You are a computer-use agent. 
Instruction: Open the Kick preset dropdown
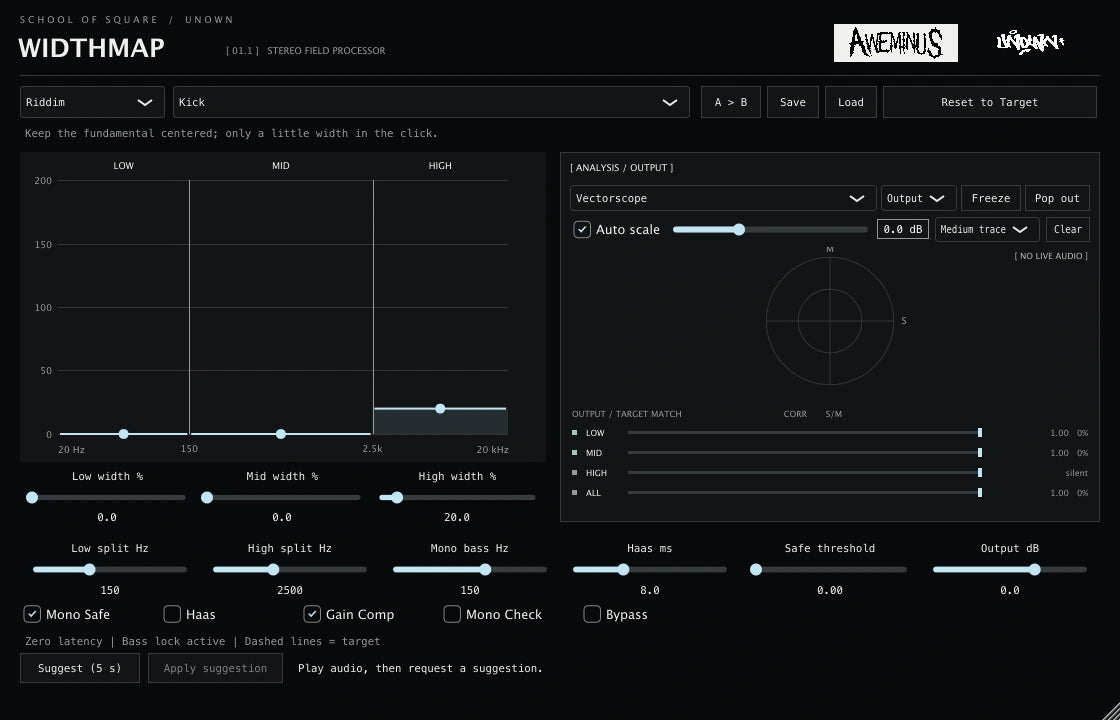[x=431, y=102]
